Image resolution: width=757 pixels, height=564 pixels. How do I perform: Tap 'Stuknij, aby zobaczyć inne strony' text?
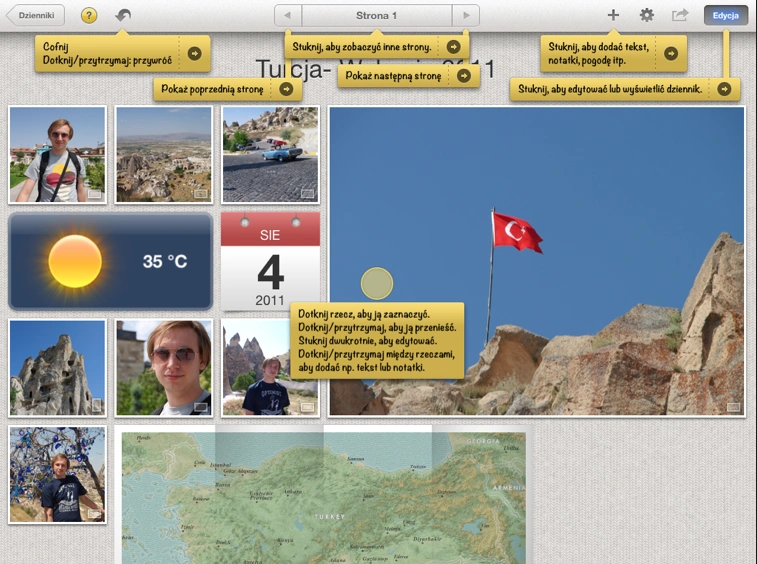pyautogui.click(x=362, y=47)
